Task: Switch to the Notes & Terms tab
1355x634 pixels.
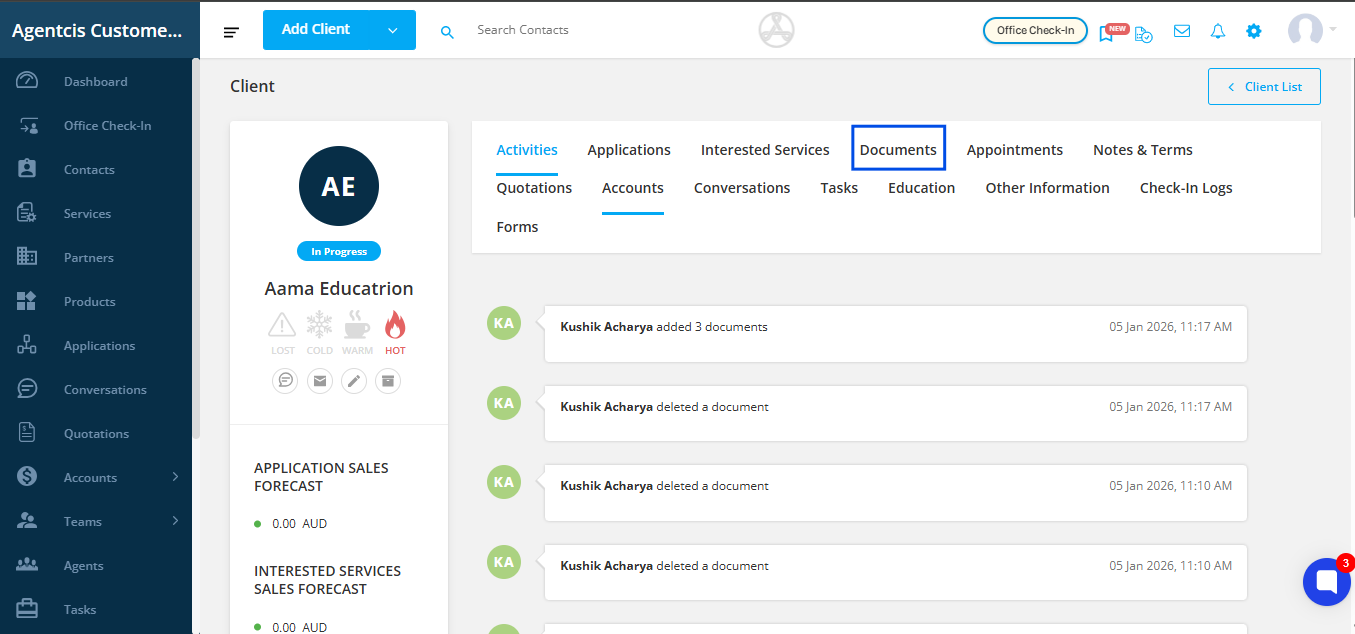Action: (x=1143, y=150)
